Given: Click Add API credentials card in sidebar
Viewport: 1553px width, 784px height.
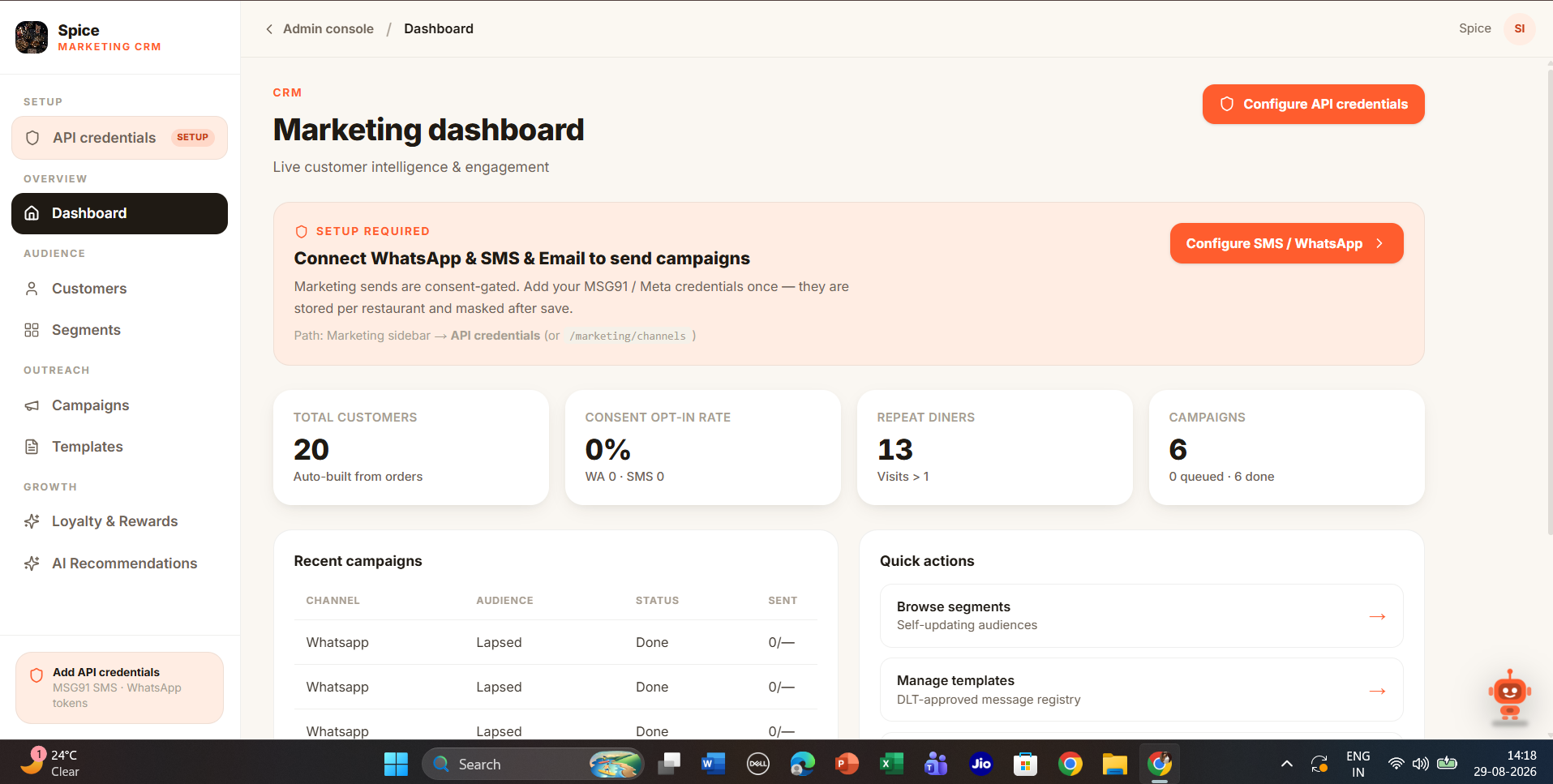Looking at the screenshot, I should tap(119, 688).
